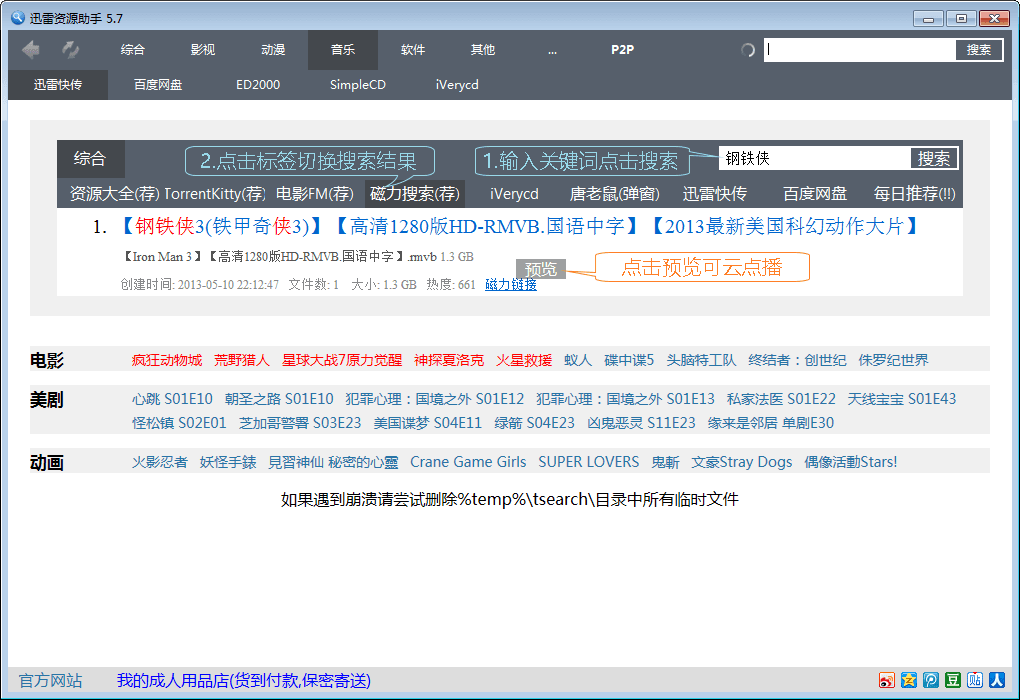Share to Tencent Weibo icon
This screenshot has width=1020, height=700.
point(931,680)
